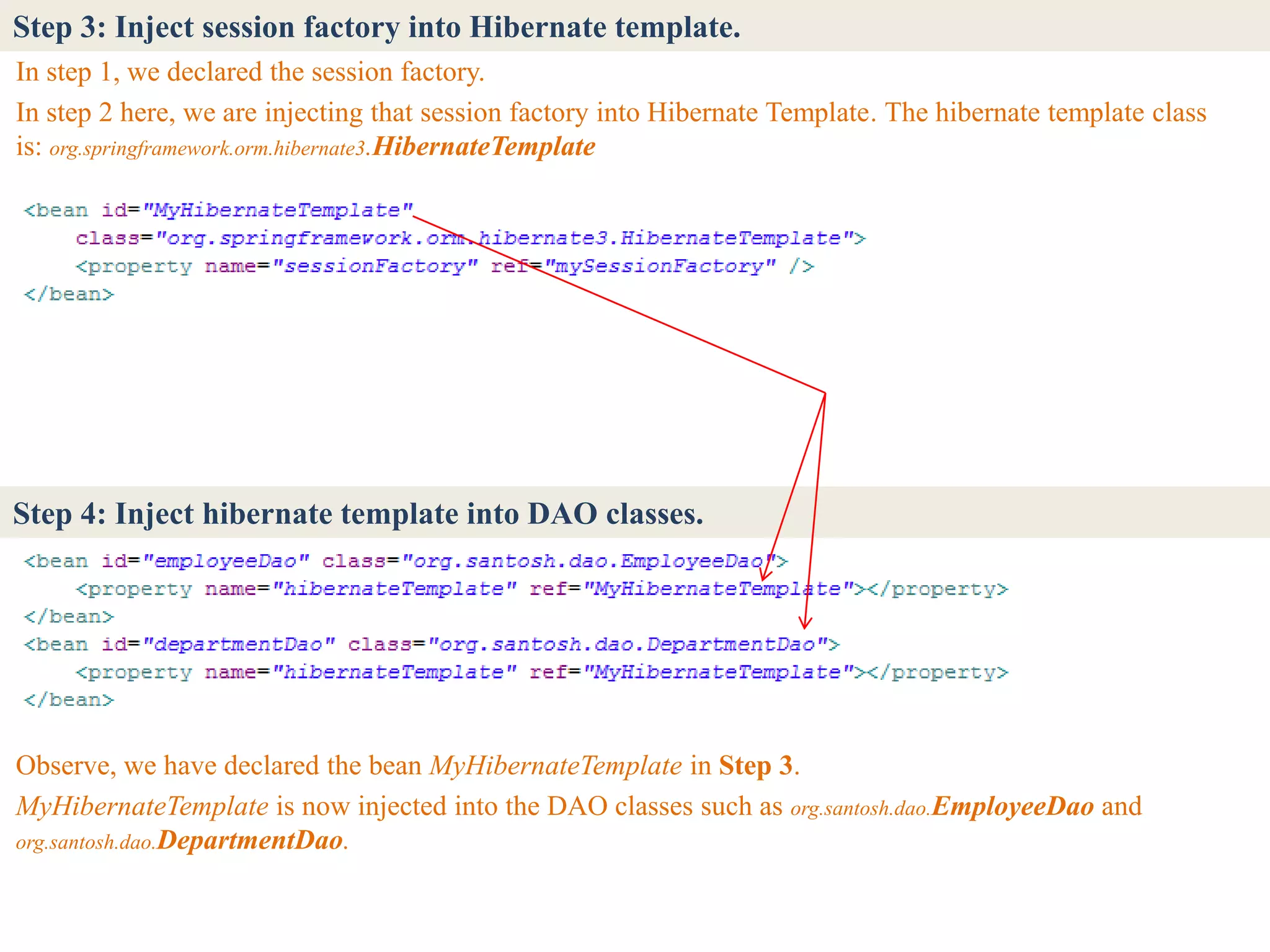Viewport: 1270px width, 952px height.
Task: Click the red arrowhead pointing at DepartmentDao
Action: pyautogui.click(x=805, y=623)
